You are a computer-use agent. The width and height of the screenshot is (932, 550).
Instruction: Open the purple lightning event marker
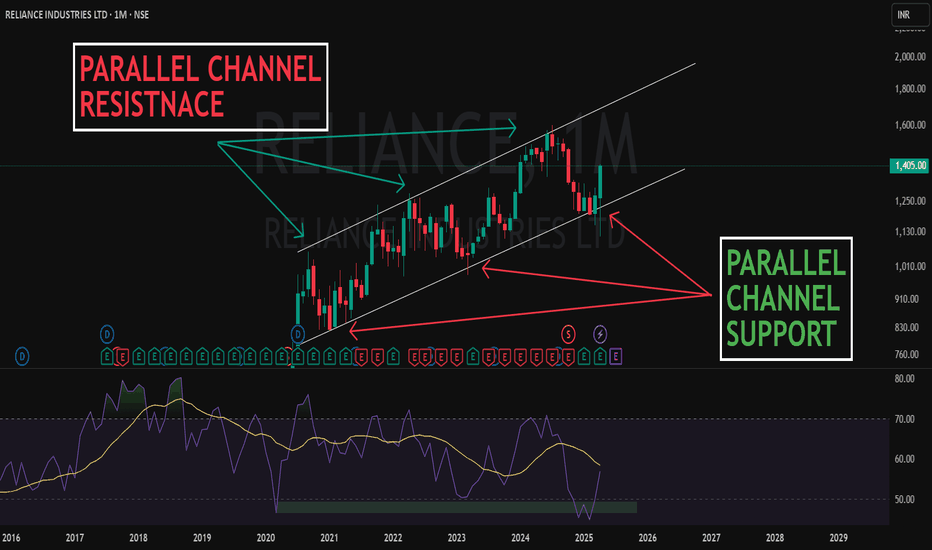(600, 334)
